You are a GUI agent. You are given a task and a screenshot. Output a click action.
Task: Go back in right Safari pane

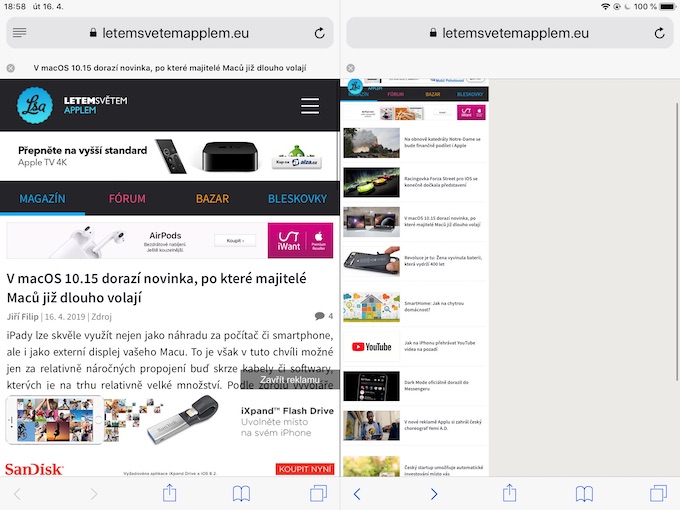357,494
